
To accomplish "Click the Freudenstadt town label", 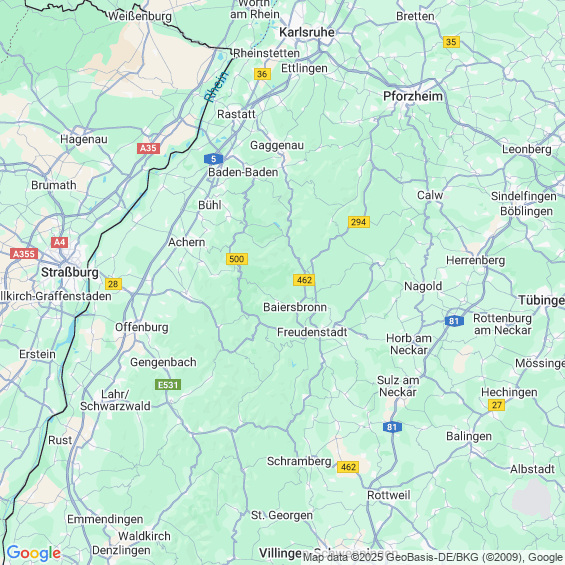I will point(312,332).
